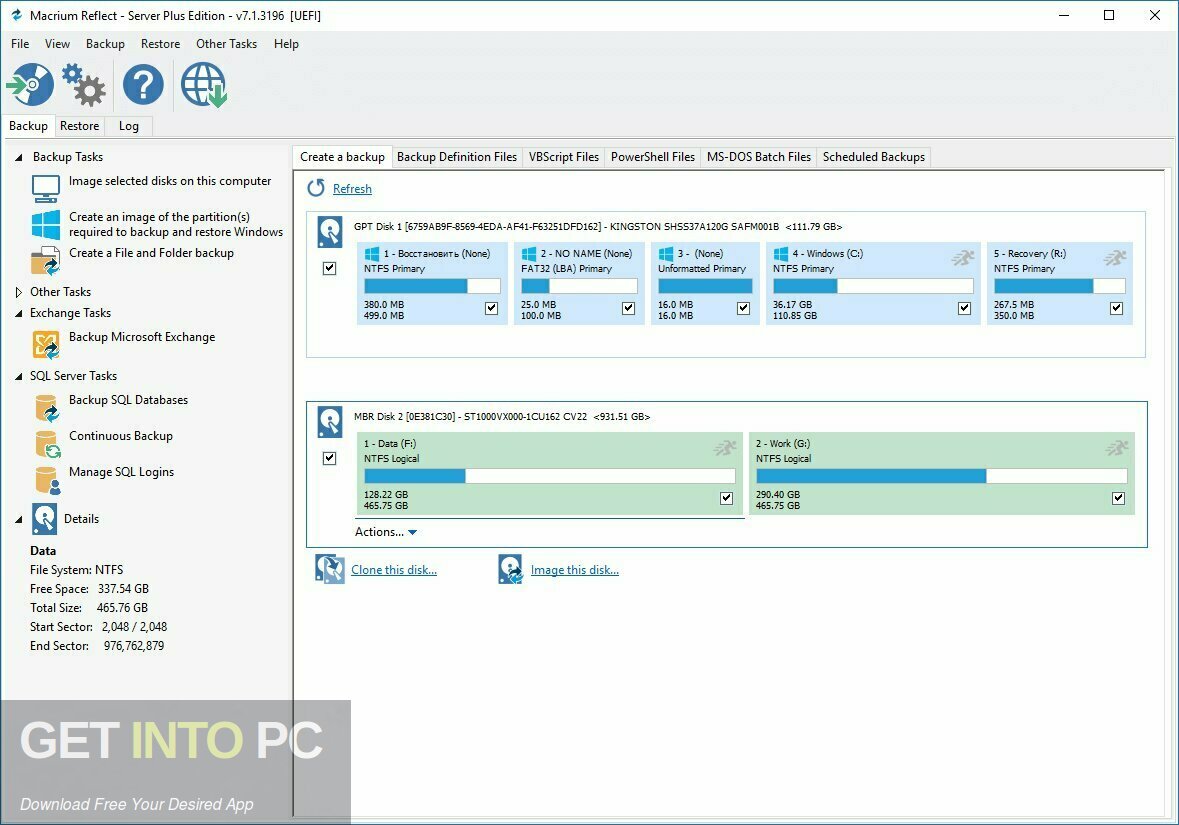Toggle the GPT Disk 1 checkbox
Screen dimensions: 1179x825
point(329,268)
